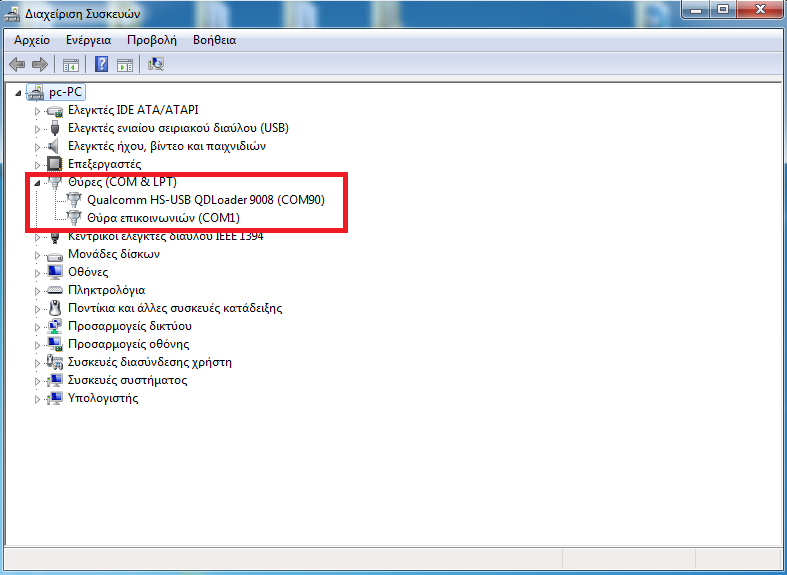The image size is (787, 575).
Task: Click the Πληκτρολόγια keyboard icon
Action: pos(54,291)
